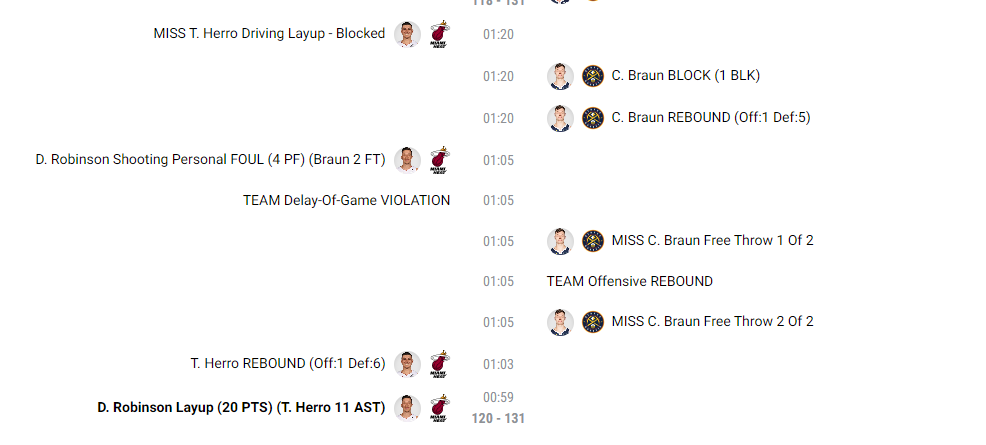
Task: Click Nuggets logo beside Free Throw 2 Of 2
Action: coord(593,322)
